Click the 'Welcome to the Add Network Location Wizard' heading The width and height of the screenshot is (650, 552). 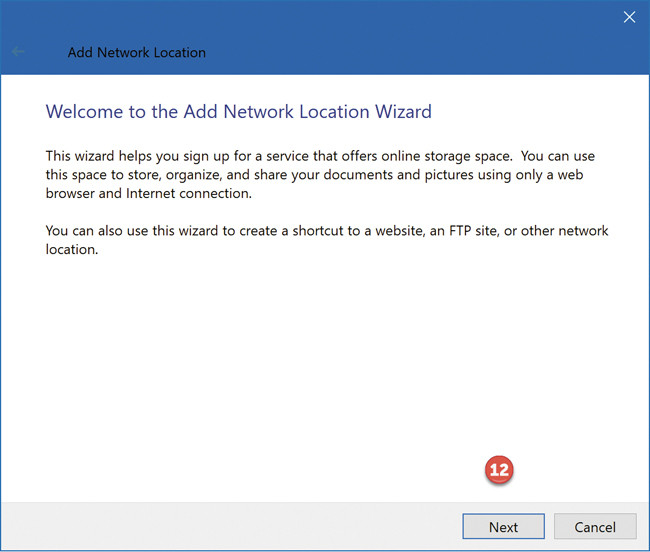(x=238, y=111)
